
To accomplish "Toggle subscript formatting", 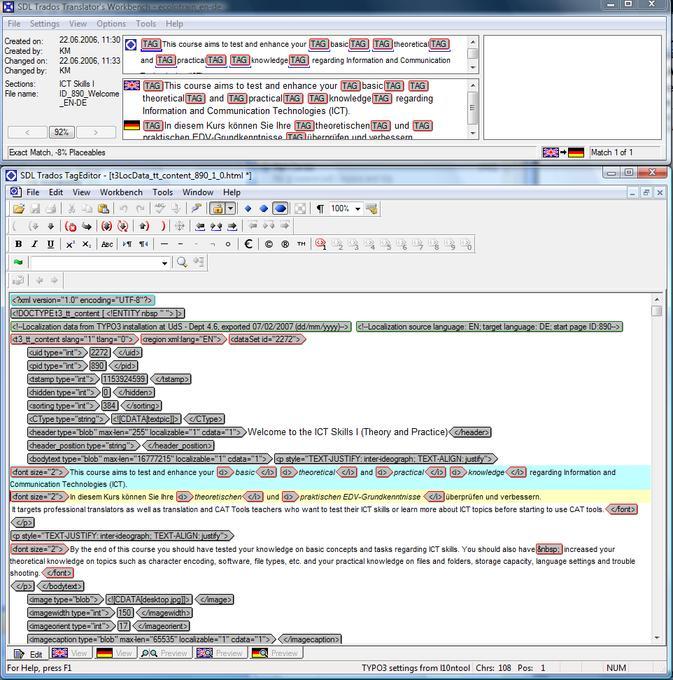I will [x=86, y=244].
